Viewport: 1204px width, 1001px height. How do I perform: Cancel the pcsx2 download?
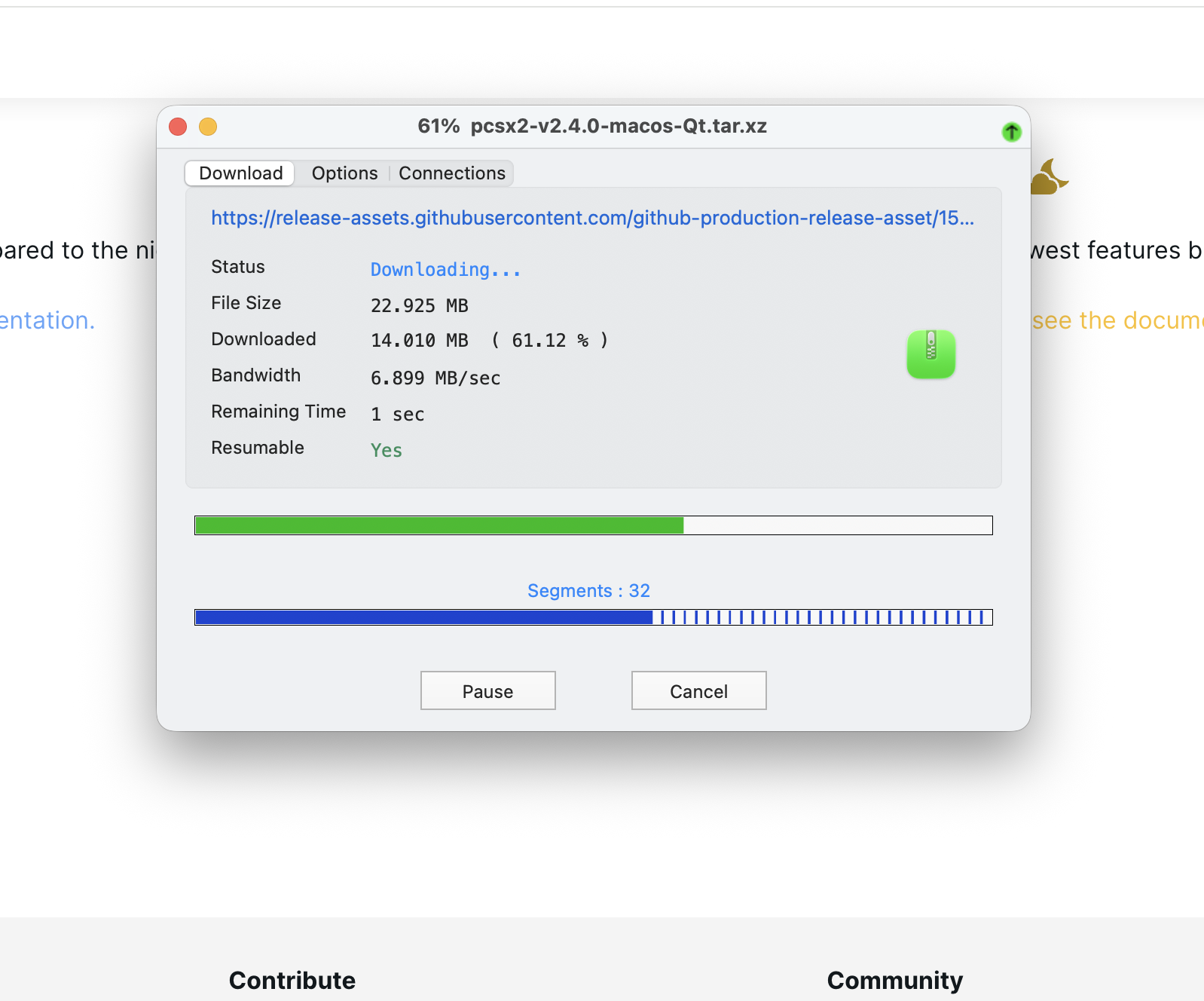(x=699, y=690)
